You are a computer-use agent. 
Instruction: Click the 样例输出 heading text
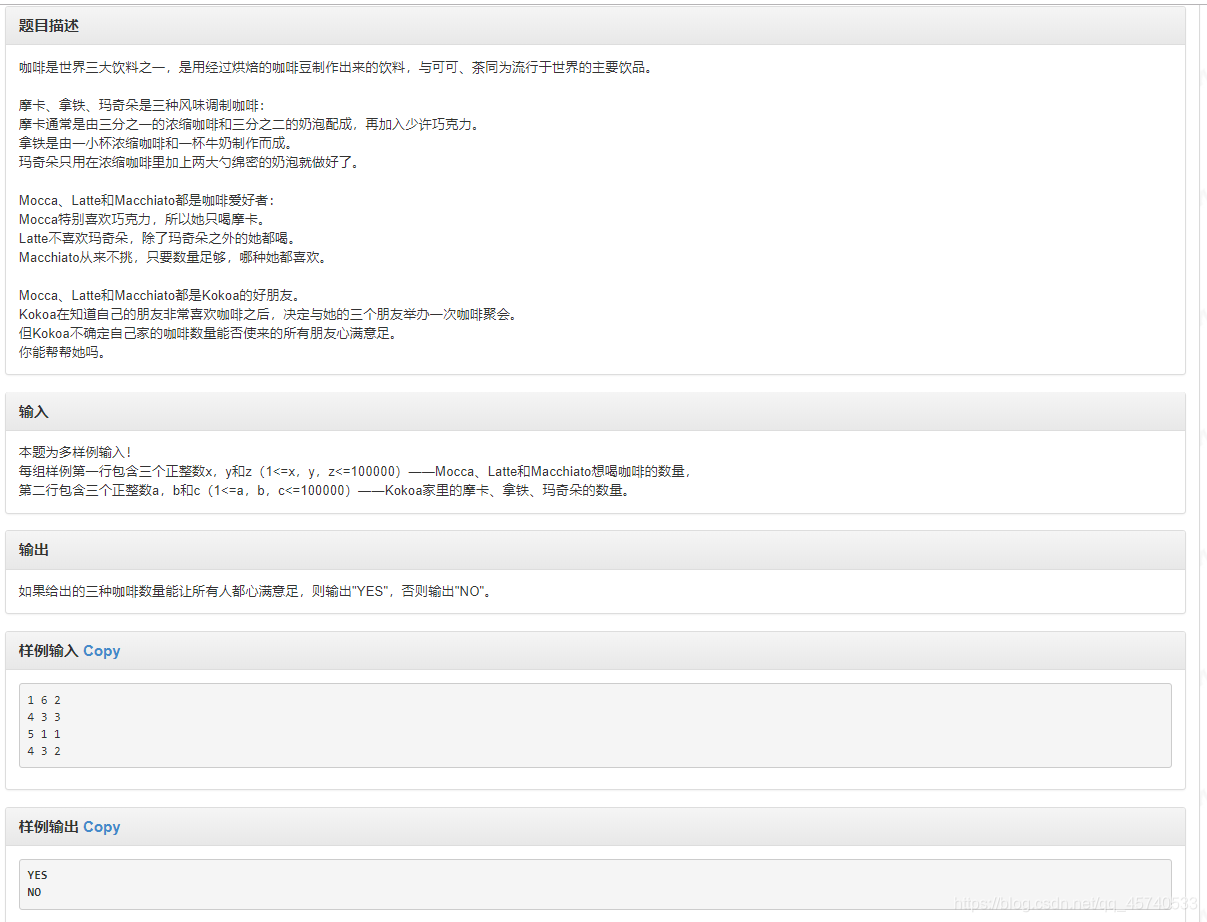click(48, 827)
